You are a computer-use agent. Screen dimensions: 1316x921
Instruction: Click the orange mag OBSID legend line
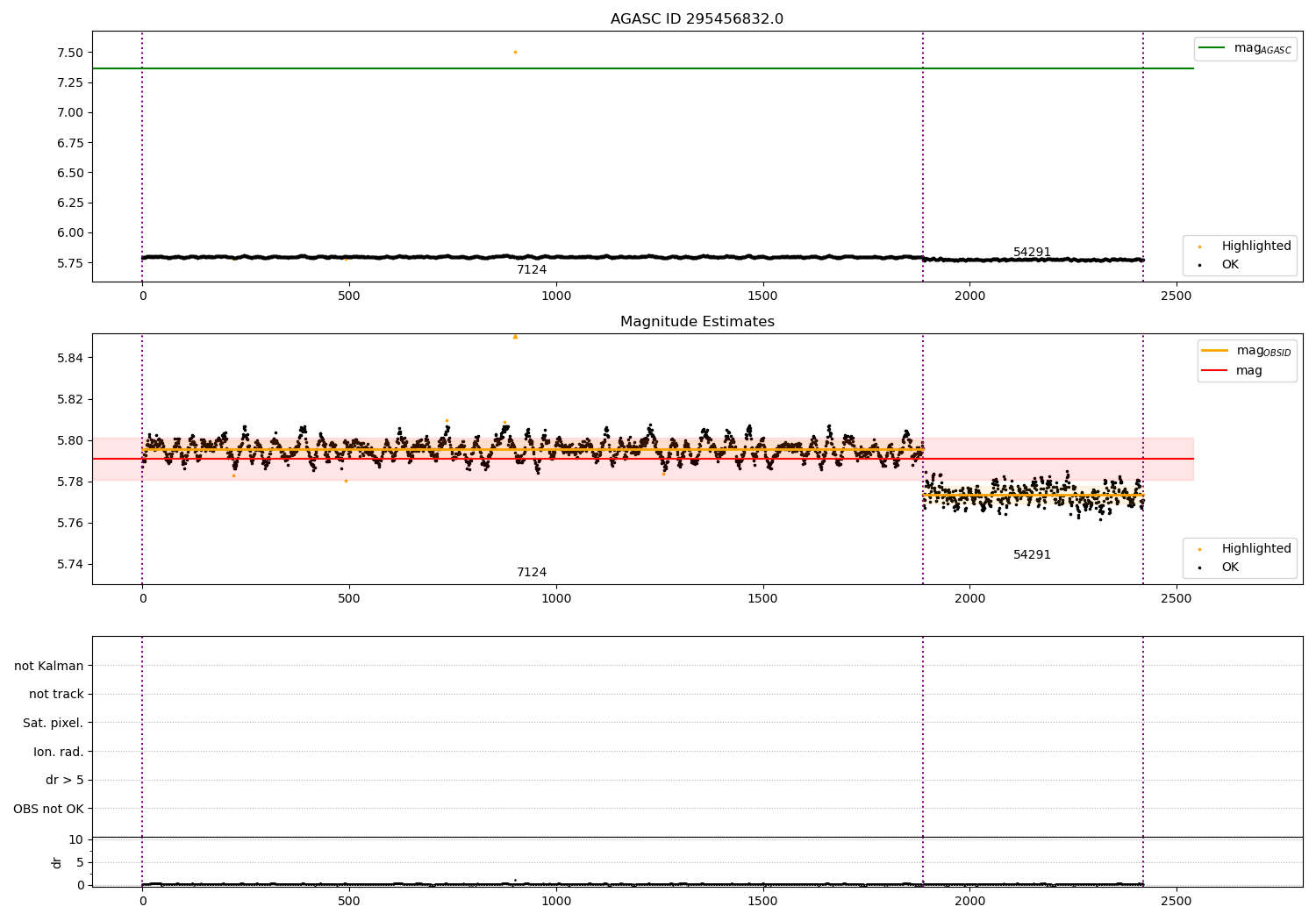(x=1215, y=351)
